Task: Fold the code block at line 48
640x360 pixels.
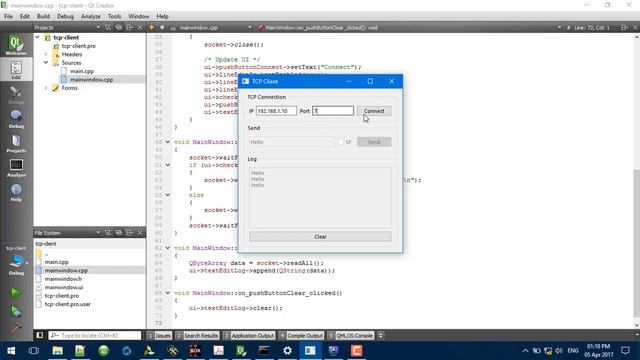Action: pos(168,142)
